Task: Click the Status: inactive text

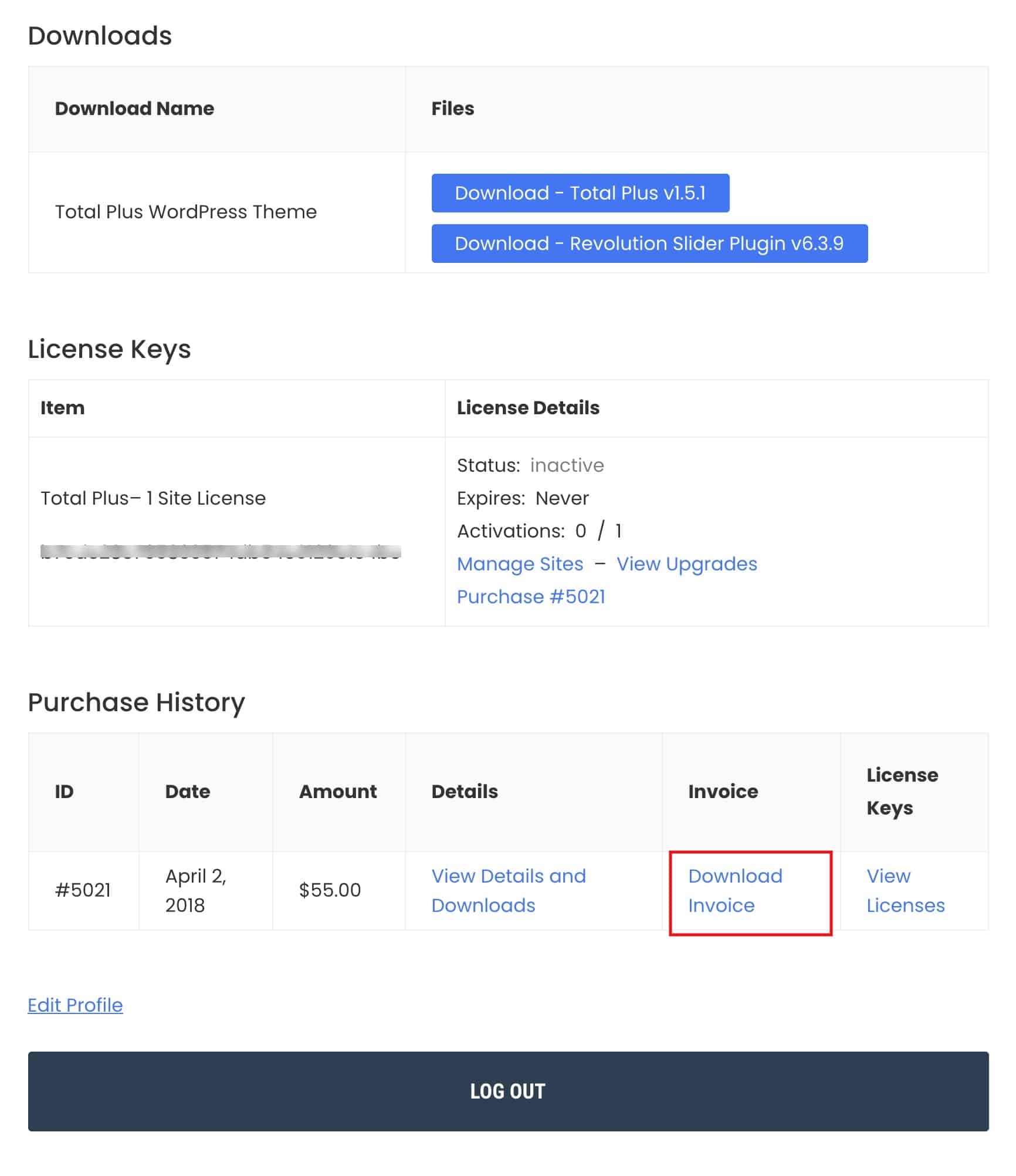Action: [530, 465]
